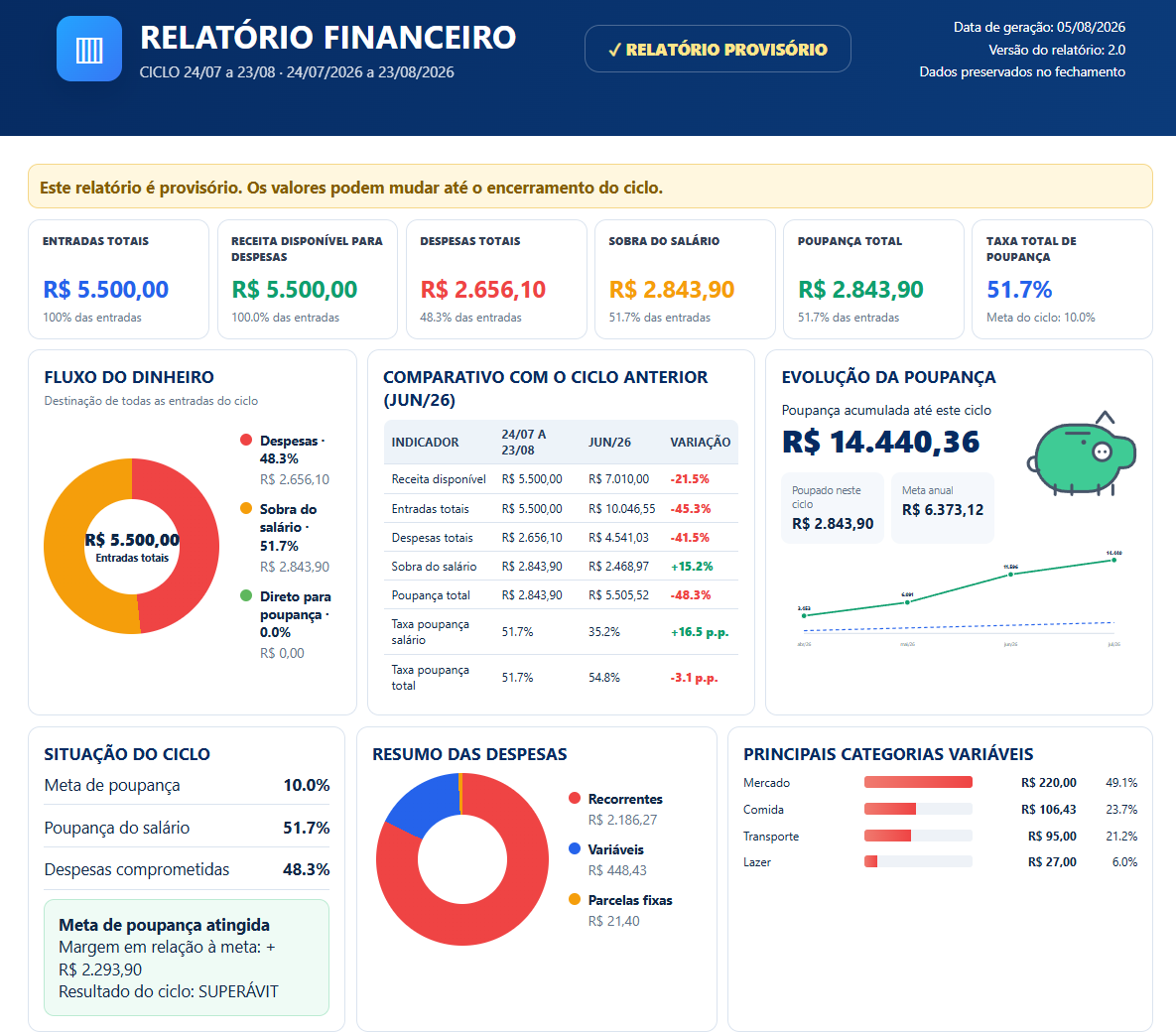Click the -21.5% variation in Receita disponível row
Screen dimensions: 1176x1034
point(690,479)
